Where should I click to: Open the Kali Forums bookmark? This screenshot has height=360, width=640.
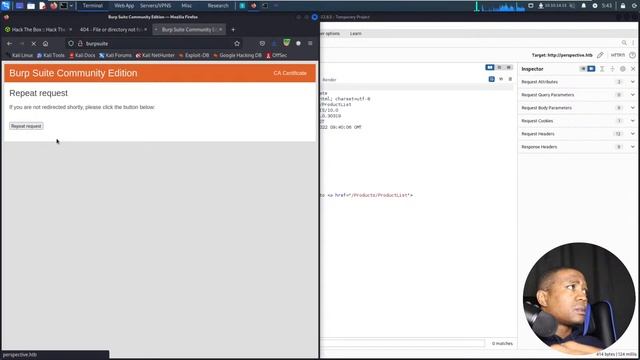[116, 55]
